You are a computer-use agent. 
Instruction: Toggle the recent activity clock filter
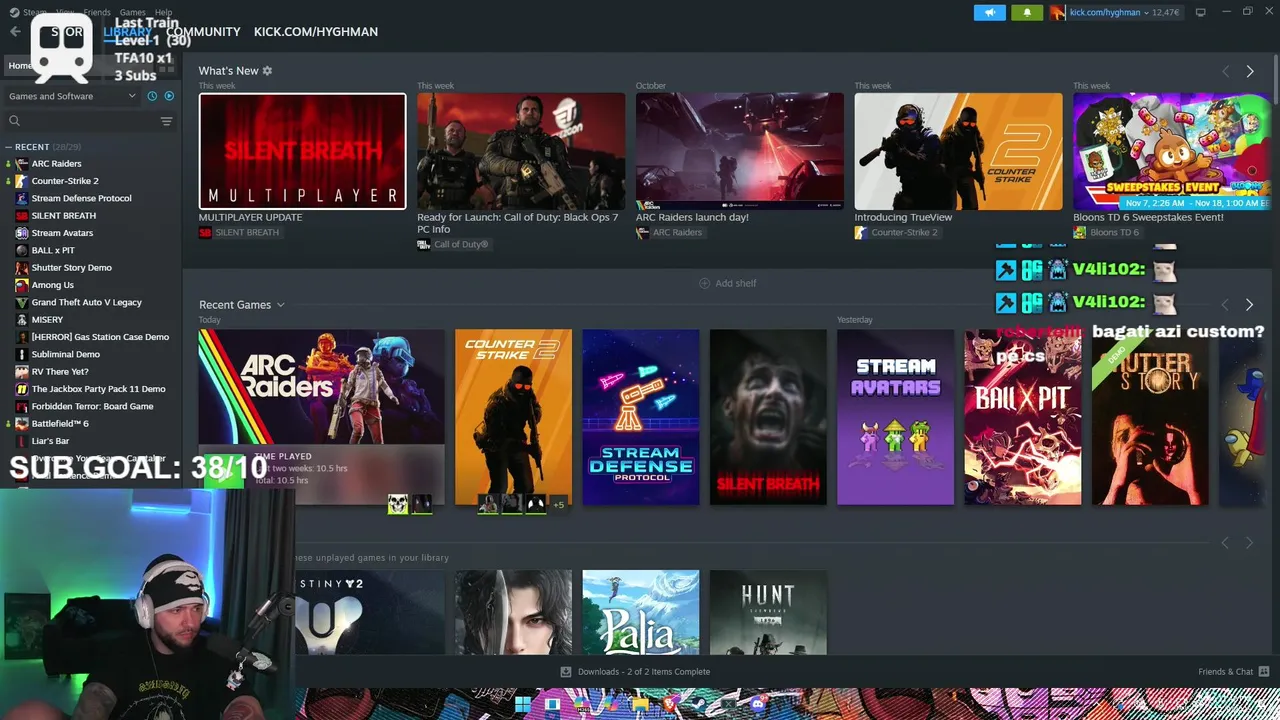click(152, 96)
